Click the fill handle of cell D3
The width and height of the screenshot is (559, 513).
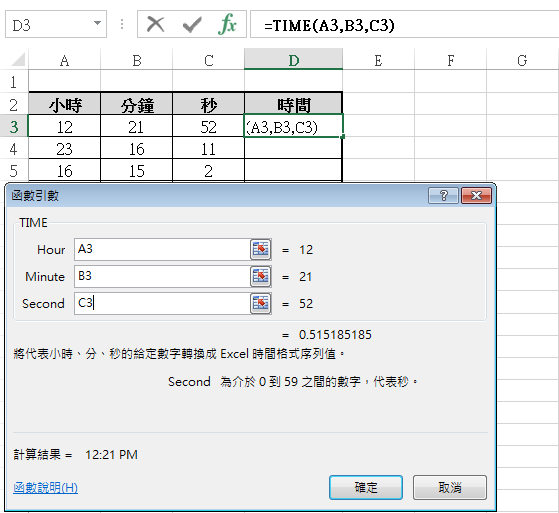point(343,137)
